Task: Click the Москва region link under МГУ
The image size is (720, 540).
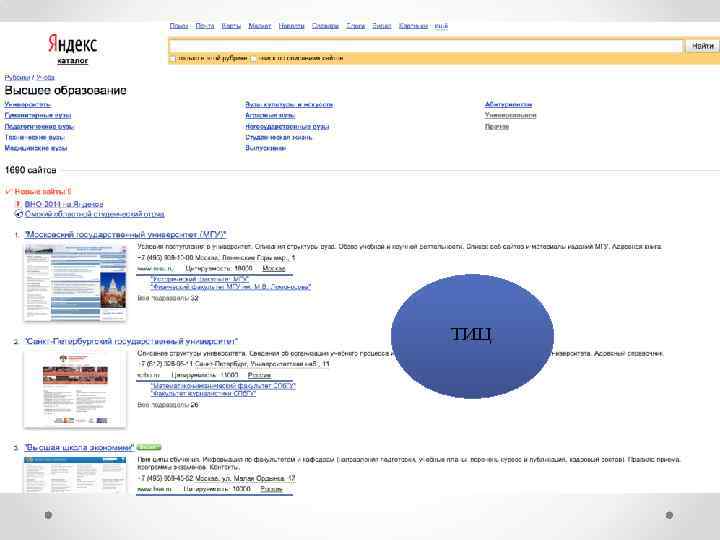Action: pyautogui.click(x=274, y=268)
